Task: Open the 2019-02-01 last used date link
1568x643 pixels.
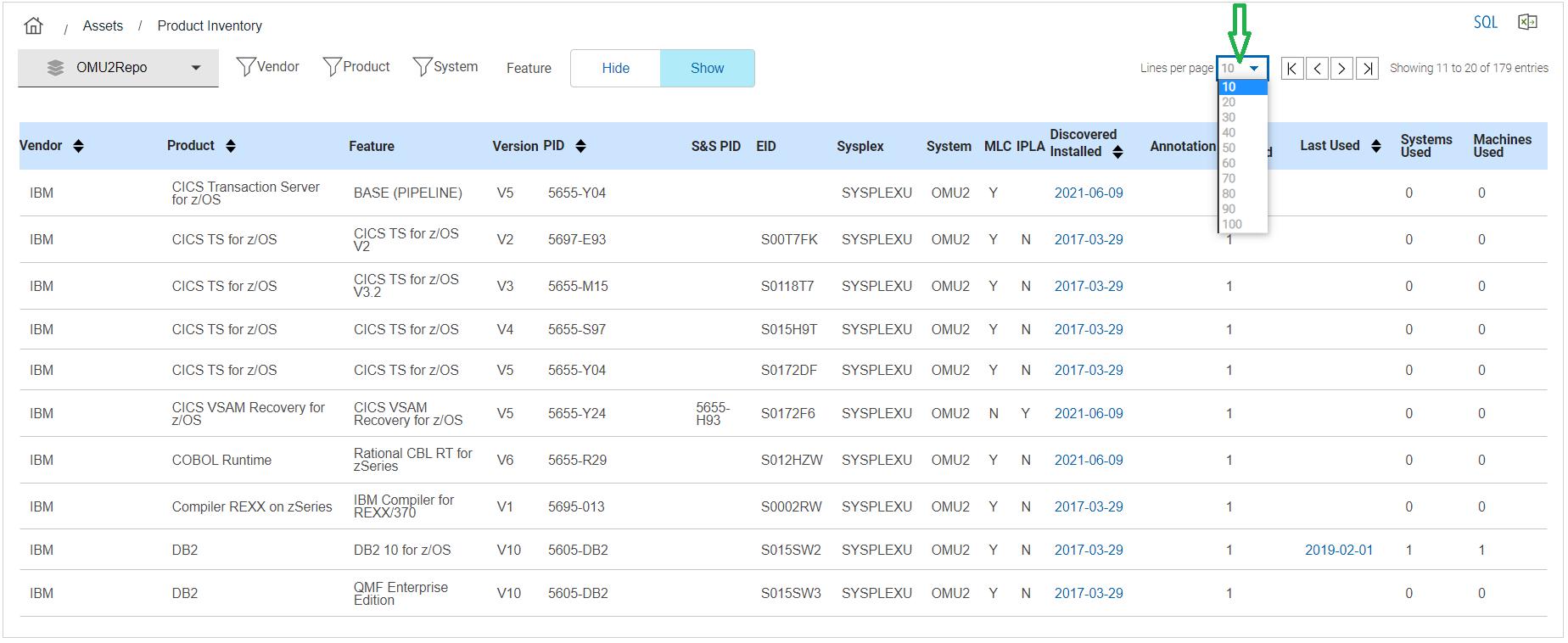Action: tap(1338, 551)
